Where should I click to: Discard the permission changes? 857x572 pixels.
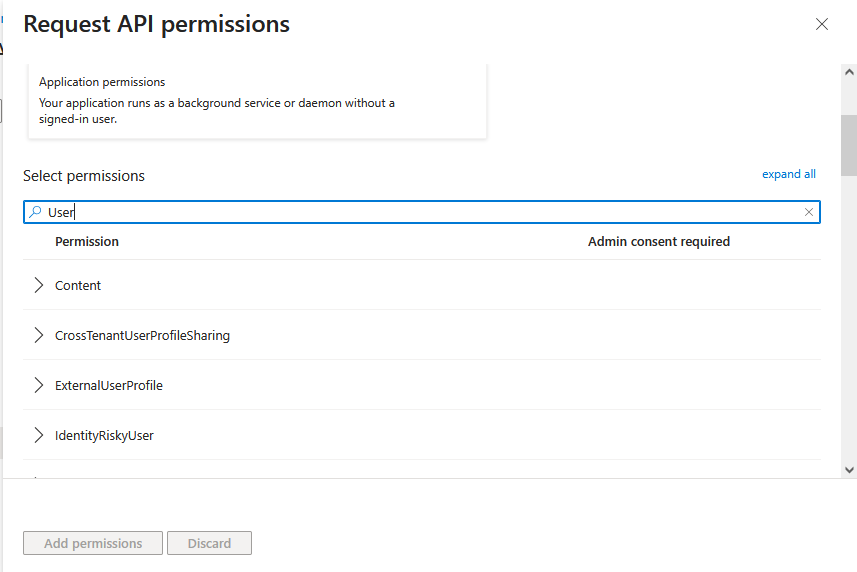[x=209, y=543]
